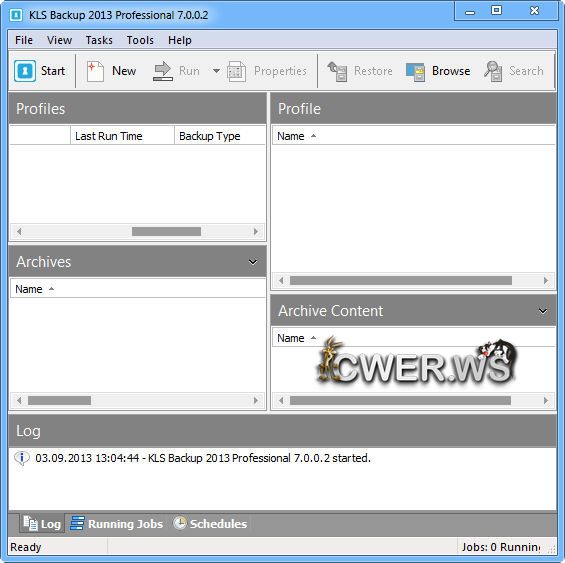
Task: Click Archive Content scrollbar right arrow
Action: click(546, 400)
